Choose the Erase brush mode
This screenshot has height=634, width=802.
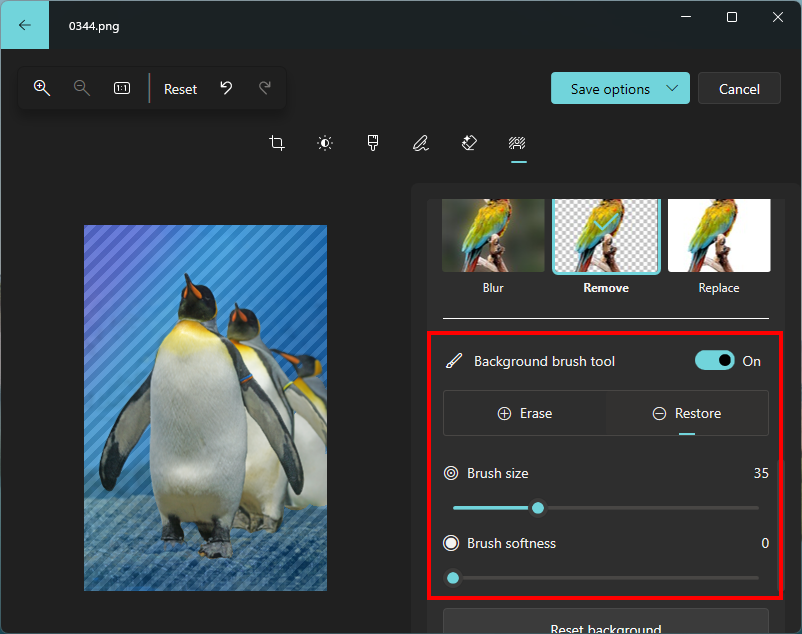[x=524, y=413]
